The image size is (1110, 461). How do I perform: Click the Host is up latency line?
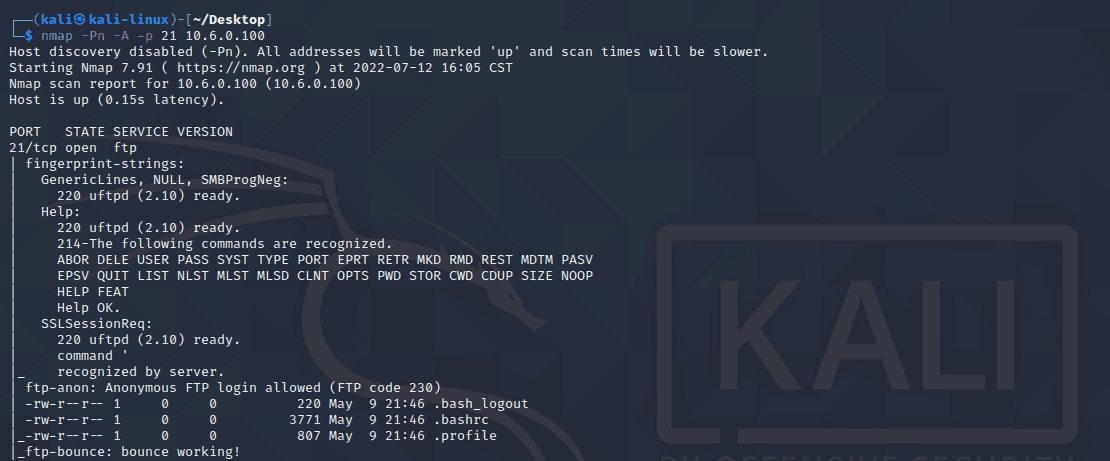point(117,100)
